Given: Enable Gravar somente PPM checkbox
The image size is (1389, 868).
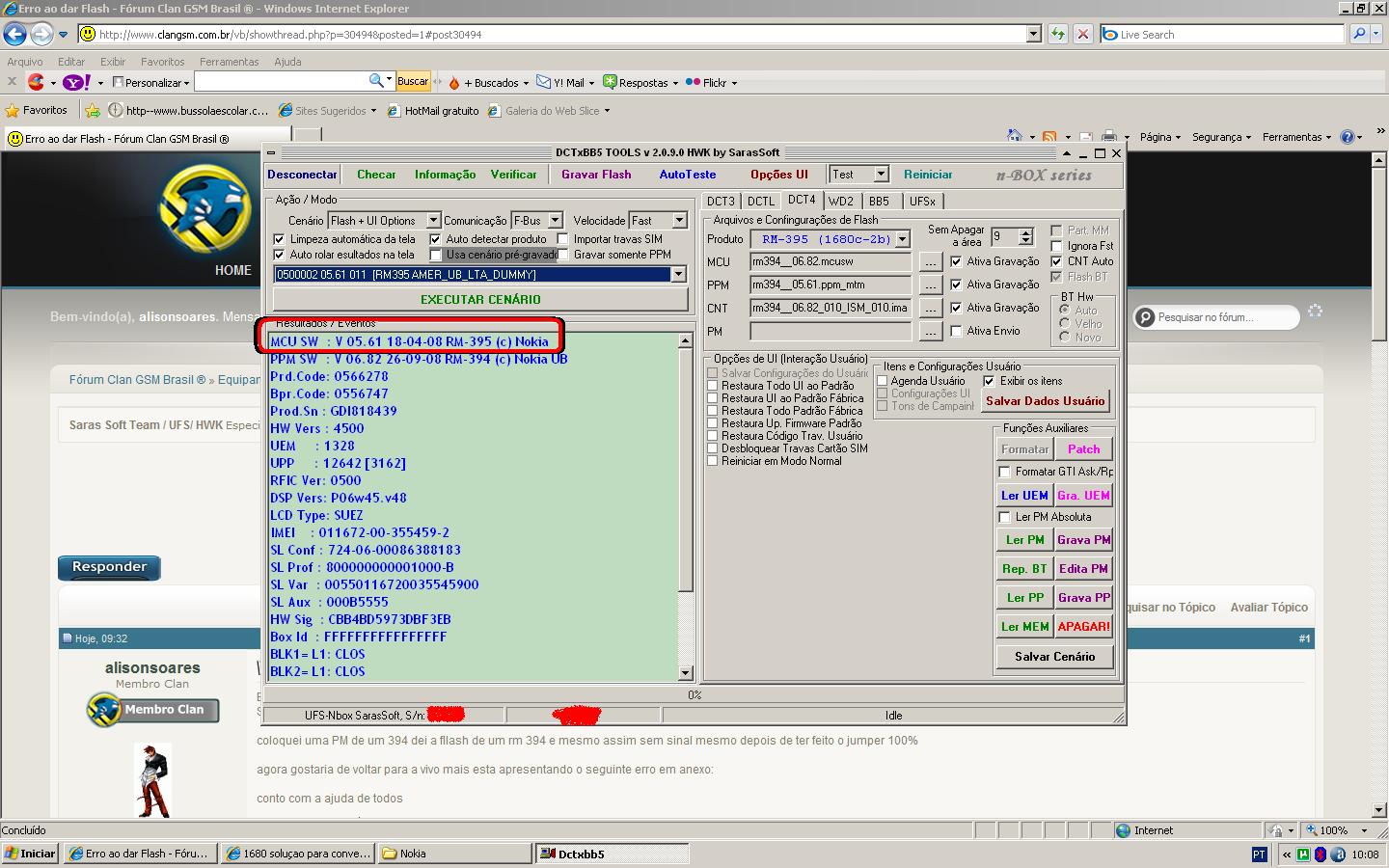Looking at the screenshot, I should pyautogui.click(x=563, y=255).
